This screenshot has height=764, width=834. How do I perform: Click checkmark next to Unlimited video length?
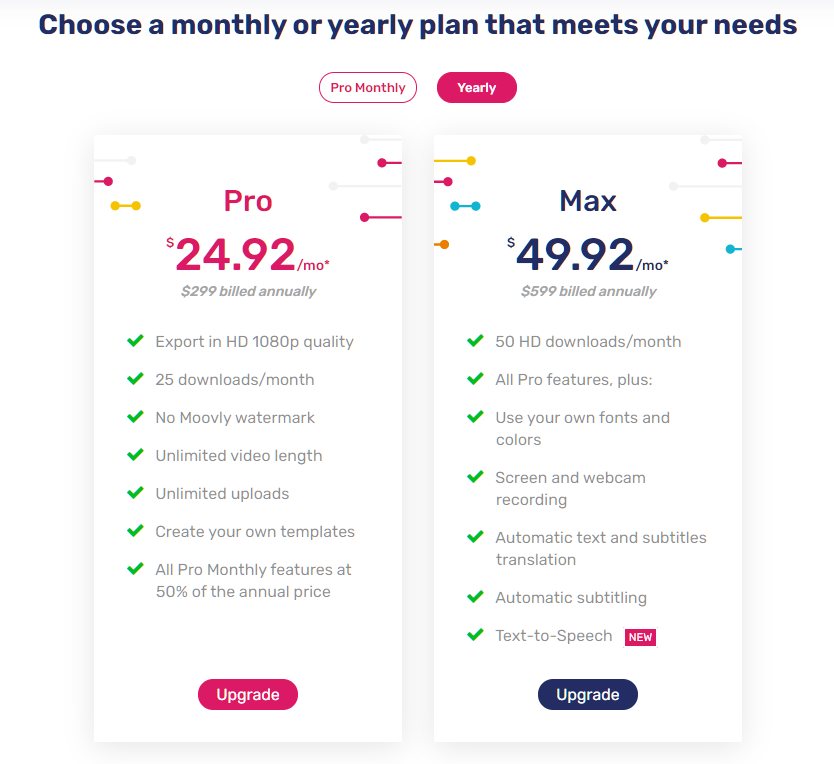click(135, 455)
